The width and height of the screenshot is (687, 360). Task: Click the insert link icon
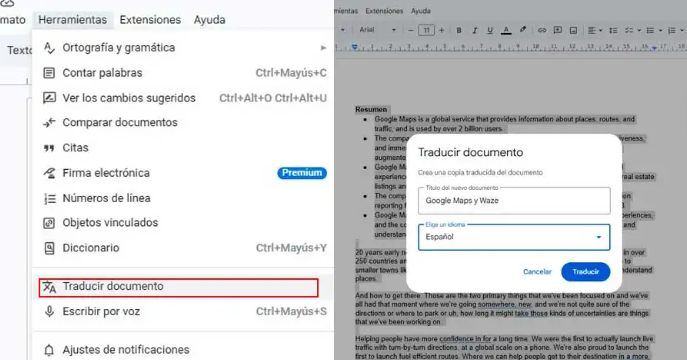542,30
